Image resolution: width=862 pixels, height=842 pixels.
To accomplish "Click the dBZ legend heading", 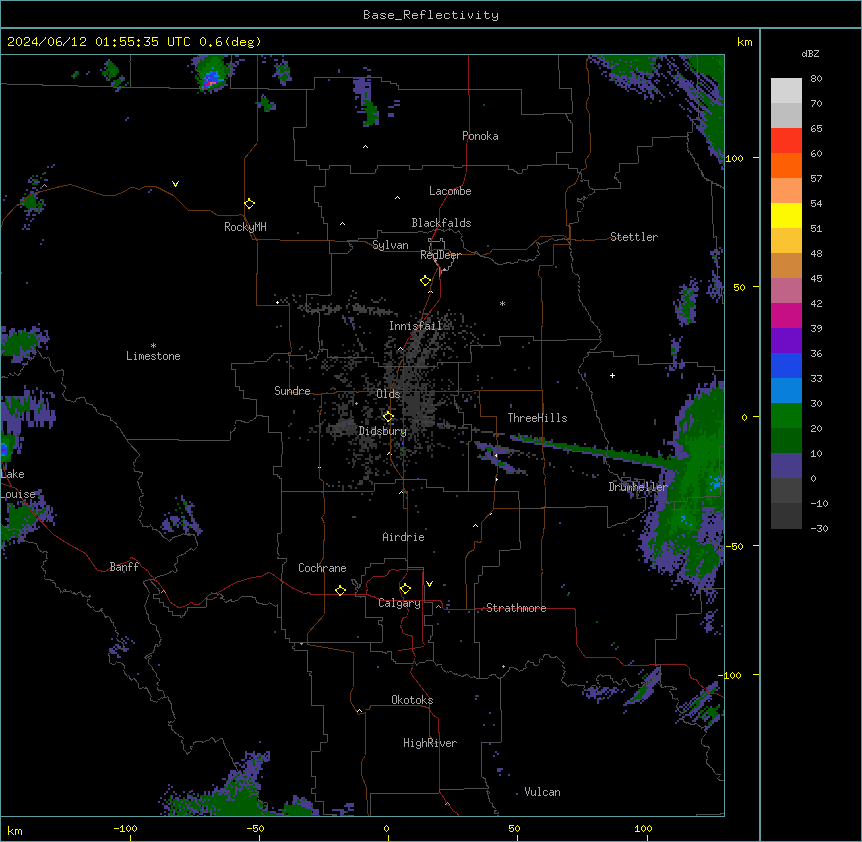I will (x=810, y=54).
